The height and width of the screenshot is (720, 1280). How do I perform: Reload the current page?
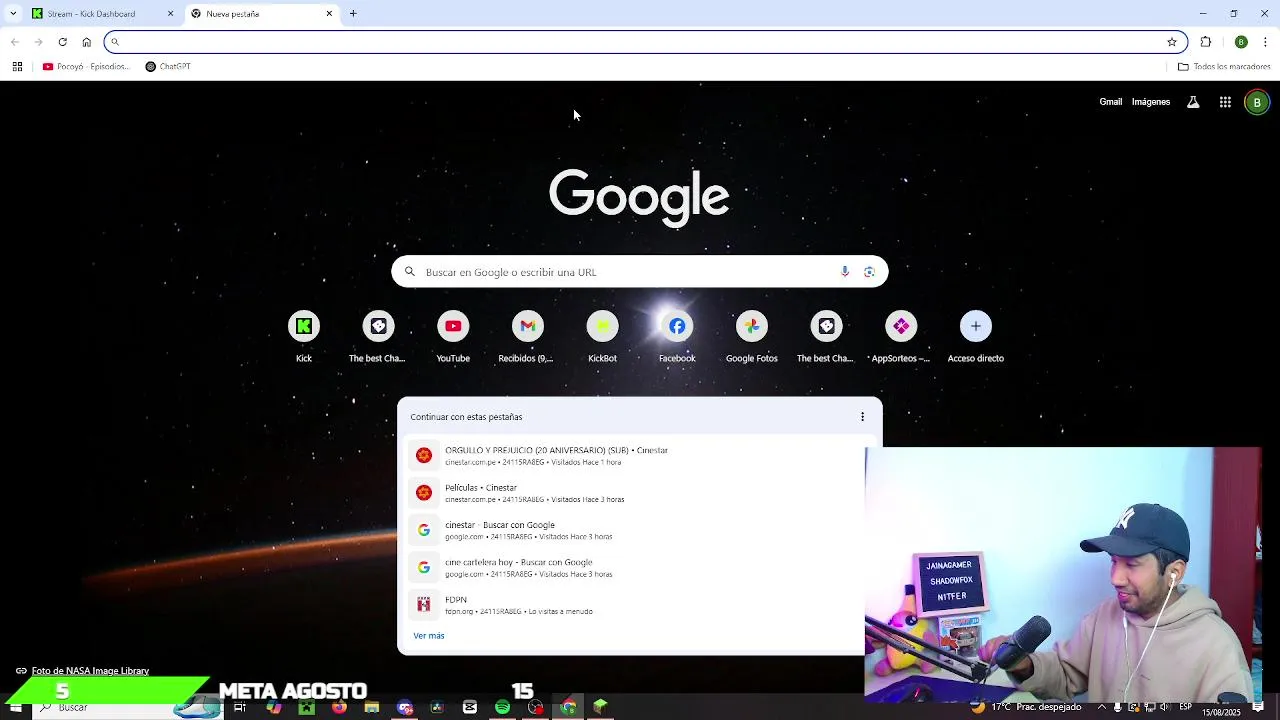point(62,42)
